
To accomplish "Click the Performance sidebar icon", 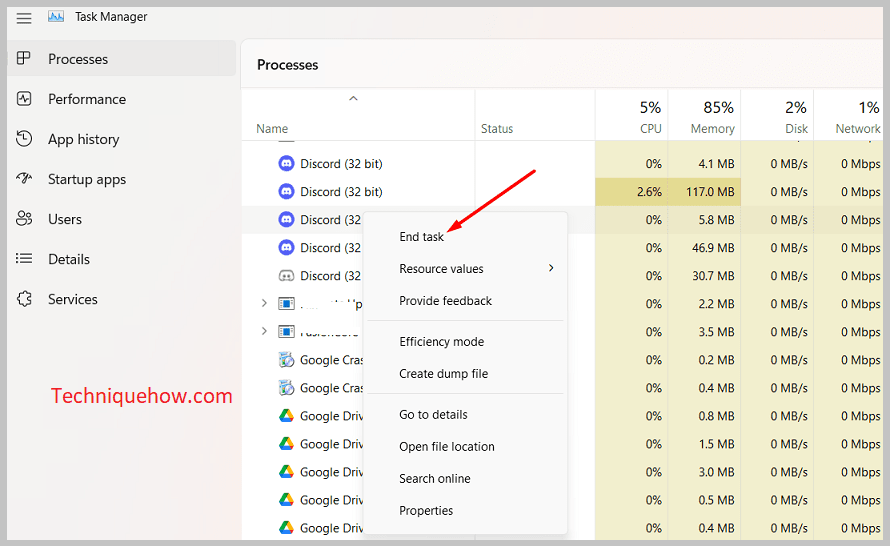I will tap(24, 99).
